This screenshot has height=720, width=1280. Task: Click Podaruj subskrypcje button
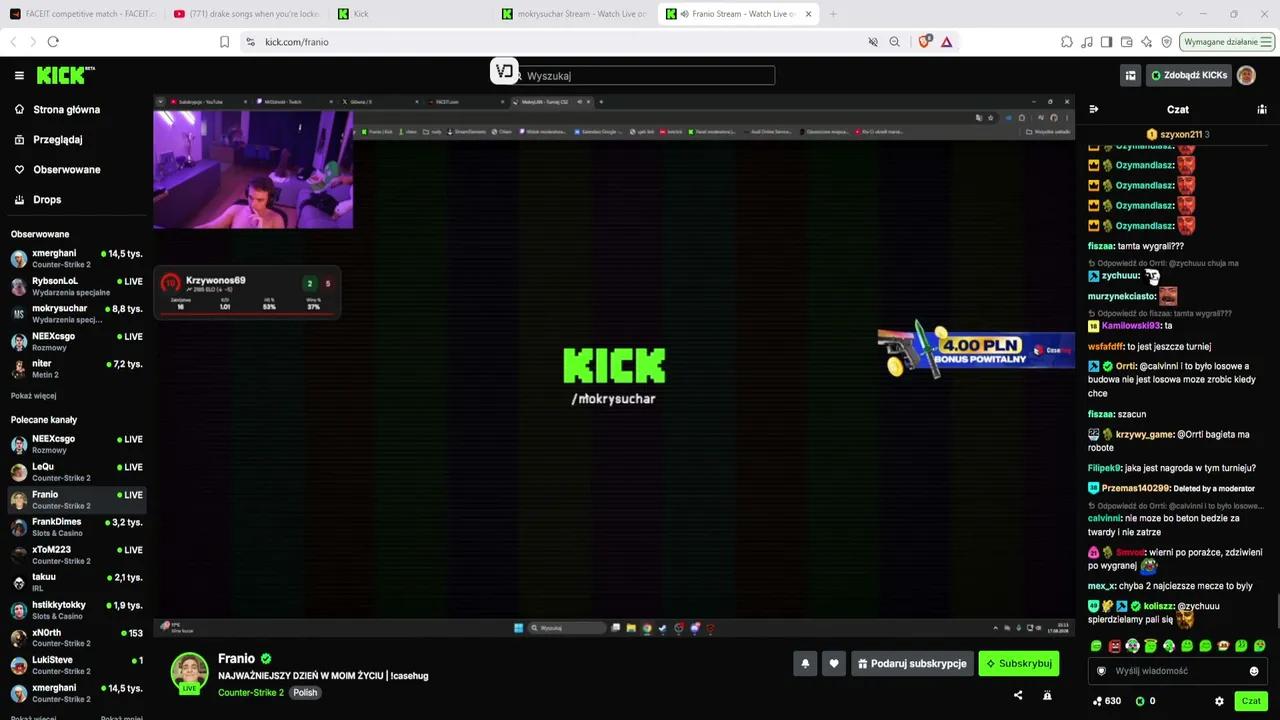click(913, 663)
